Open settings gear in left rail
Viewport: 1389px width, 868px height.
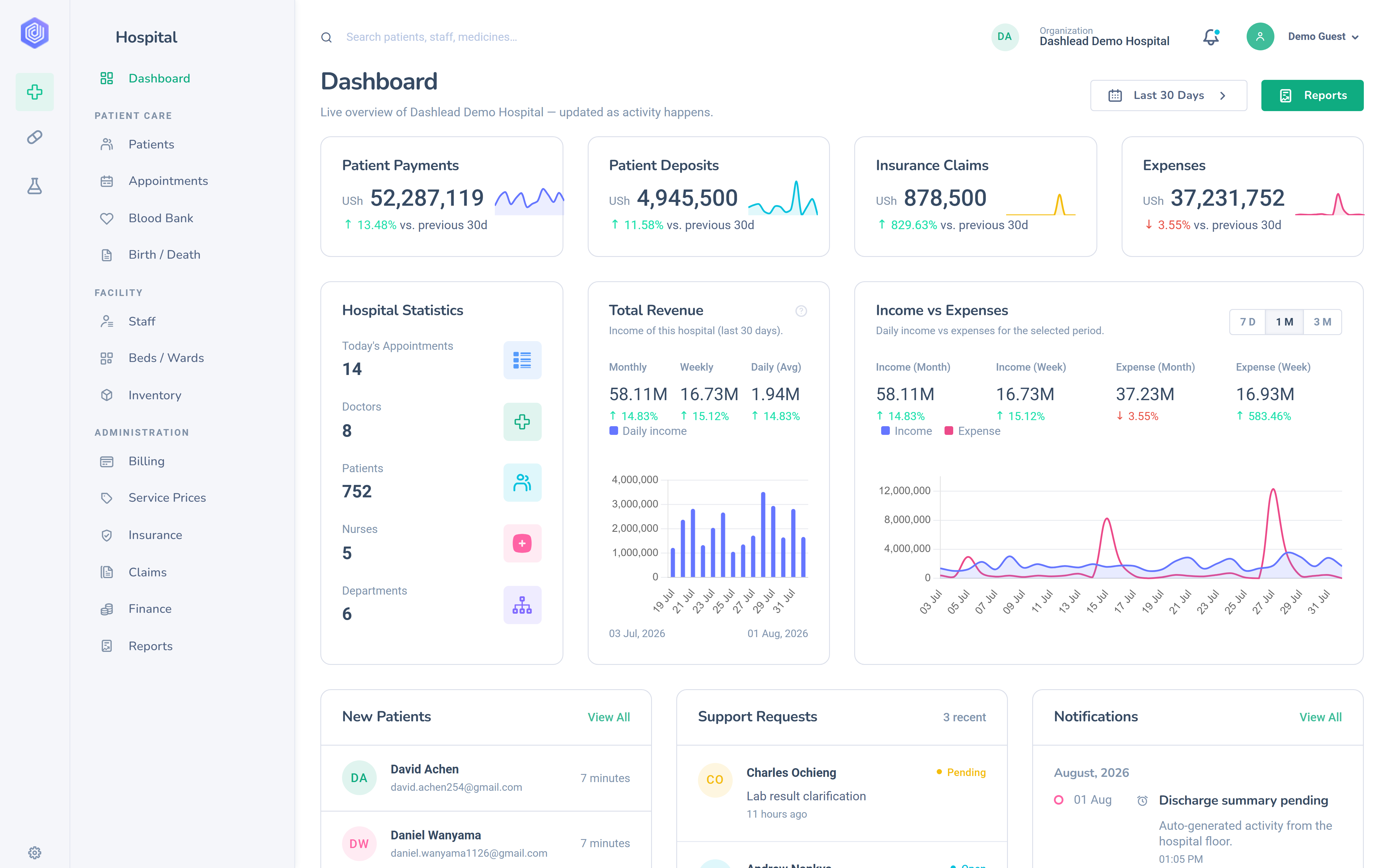coord(34,852)
